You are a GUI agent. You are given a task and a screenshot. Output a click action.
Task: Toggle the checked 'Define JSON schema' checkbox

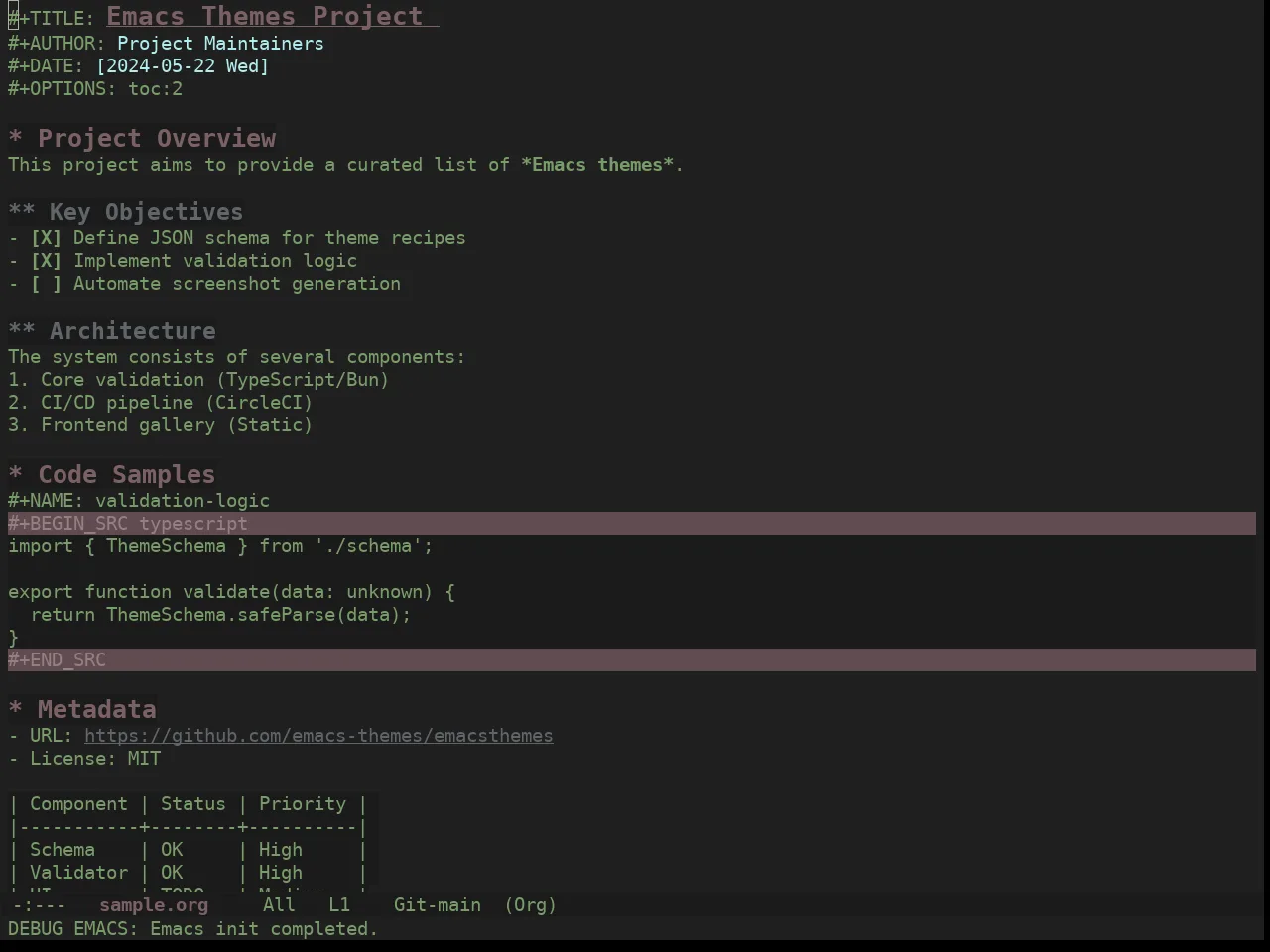click(x=46, y=238)
